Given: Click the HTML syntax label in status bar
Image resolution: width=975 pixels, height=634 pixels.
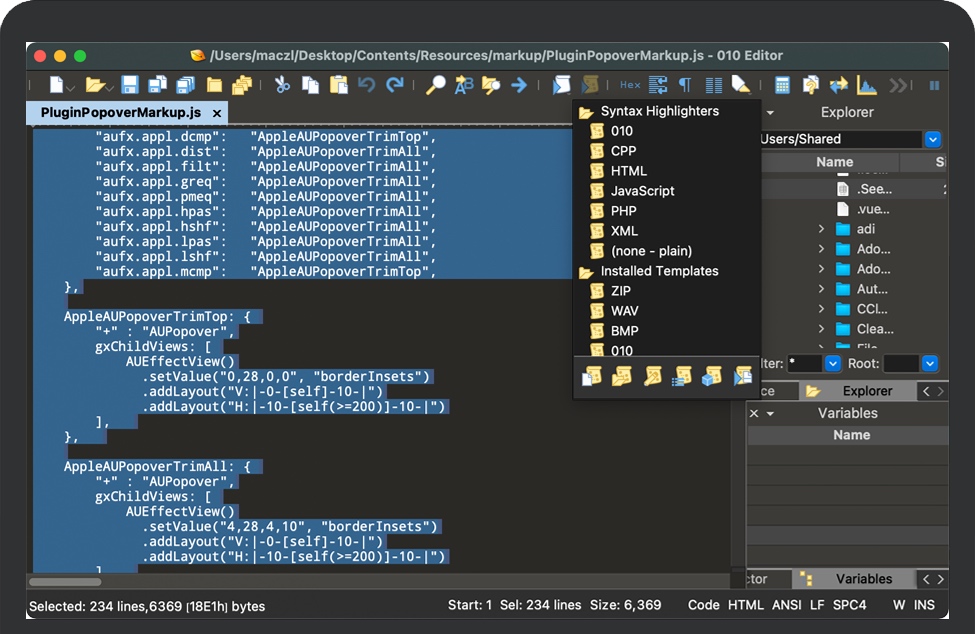Looking at the screenshot, I should coord(746,605).
